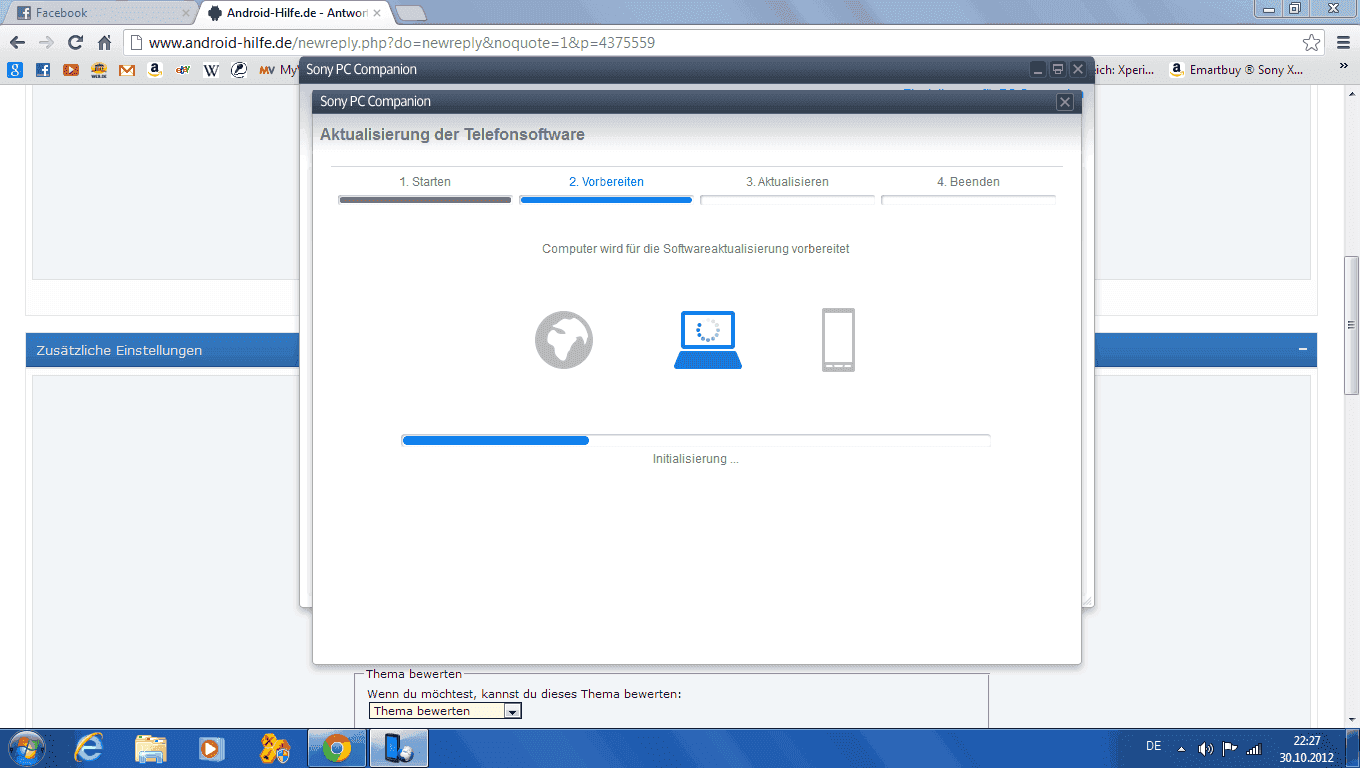Screen dimensions: 1360x768
Task: Open the first Amazon bookmark icon
Action: [155, 70]
